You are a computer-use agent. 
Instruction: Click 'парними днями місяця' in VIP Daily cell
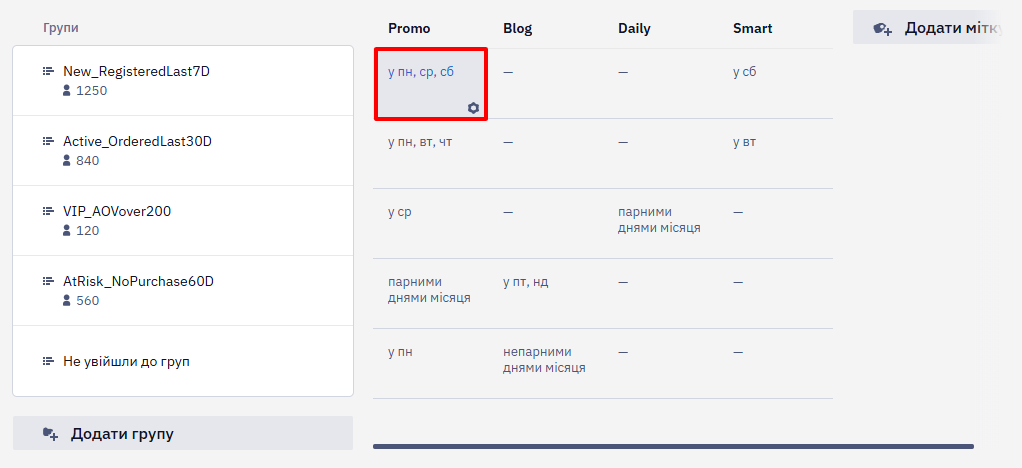pos(659,220)
